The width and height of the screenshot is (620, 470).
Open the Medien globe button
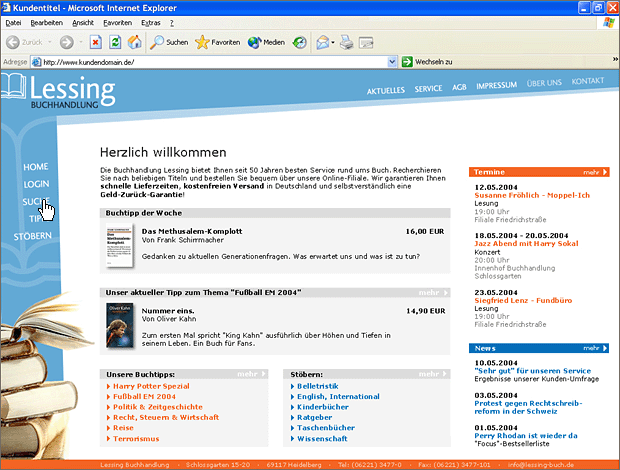[x=266, y=42]
